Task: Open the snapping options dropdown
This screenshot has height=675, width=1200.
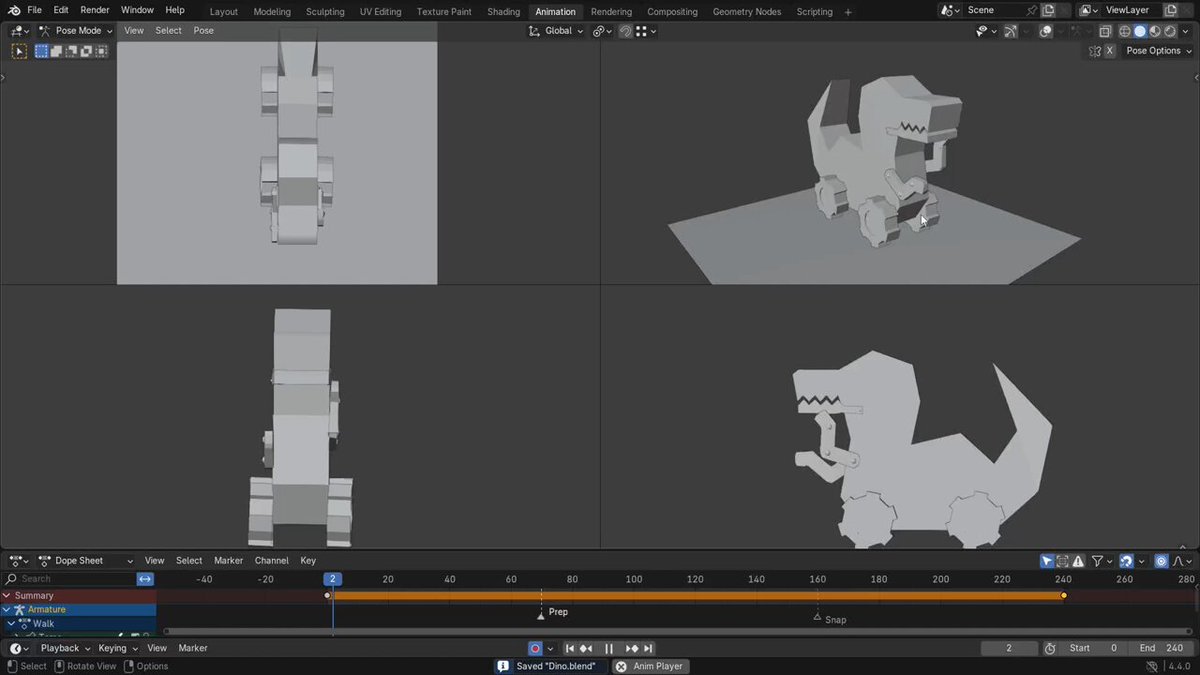Action: pyautogui.click(x=645, y=31)
